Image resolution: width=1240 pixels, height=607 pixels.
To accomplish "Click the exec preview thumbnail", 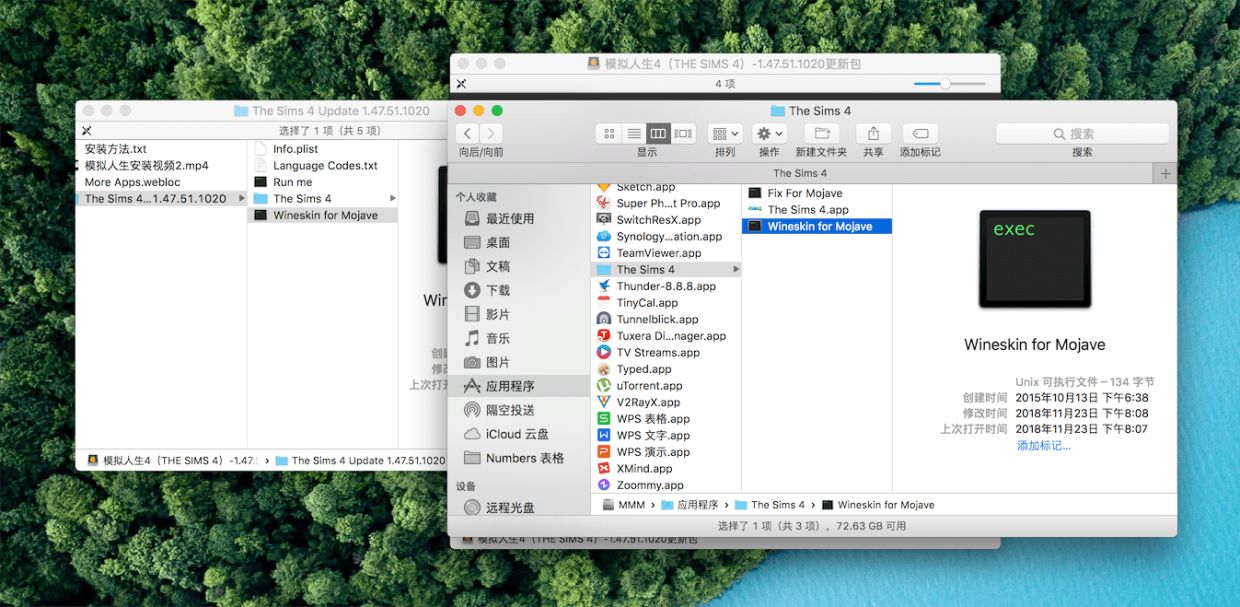I will coord(1034,258).
